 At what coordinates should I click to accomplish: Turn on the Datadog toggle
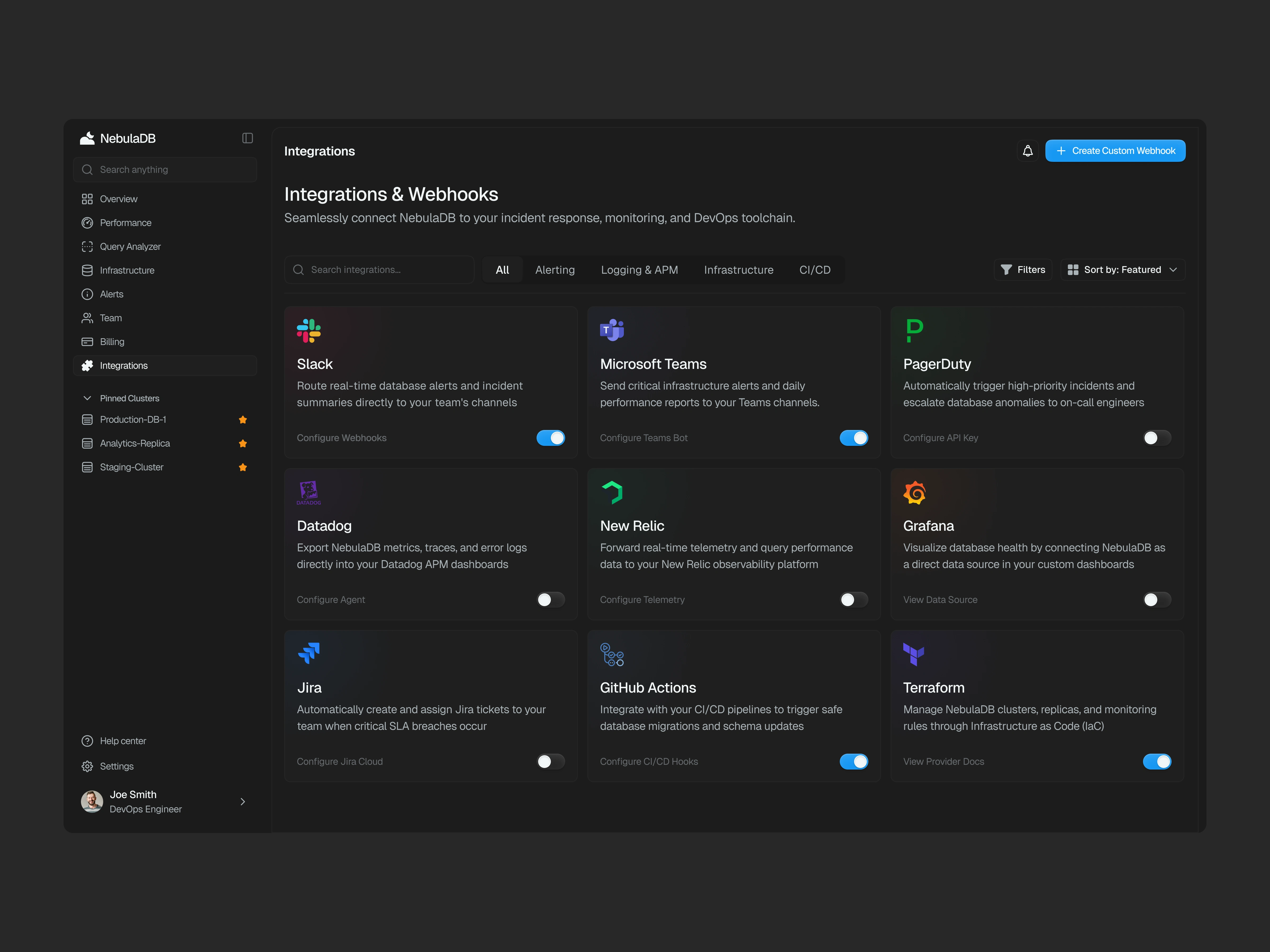pyautogui.click(x=551, y=600)
